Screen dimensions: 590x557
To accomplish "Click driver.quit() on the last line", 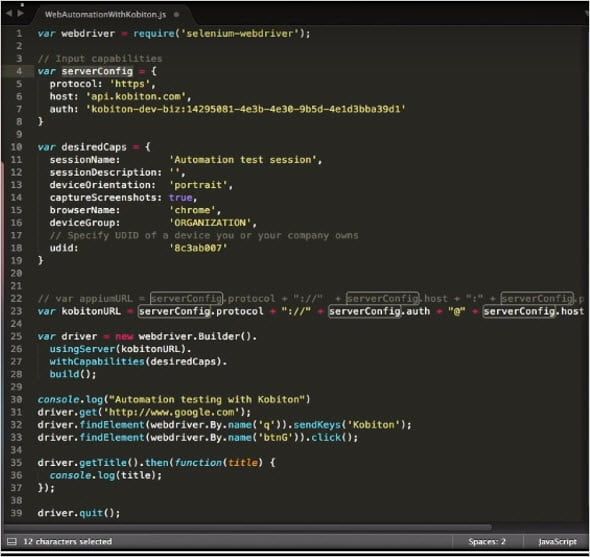I will coord(79,513).
